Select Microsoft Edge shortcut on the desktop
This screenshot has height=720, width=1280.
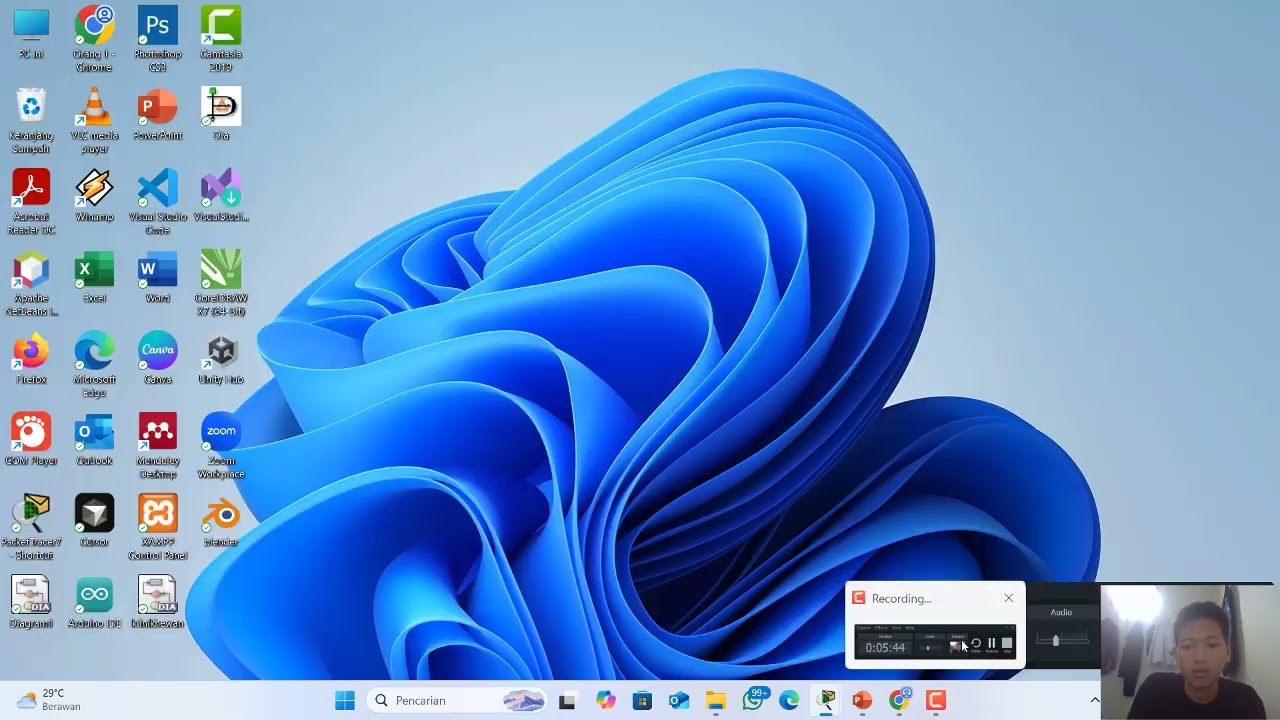point(94,365)
